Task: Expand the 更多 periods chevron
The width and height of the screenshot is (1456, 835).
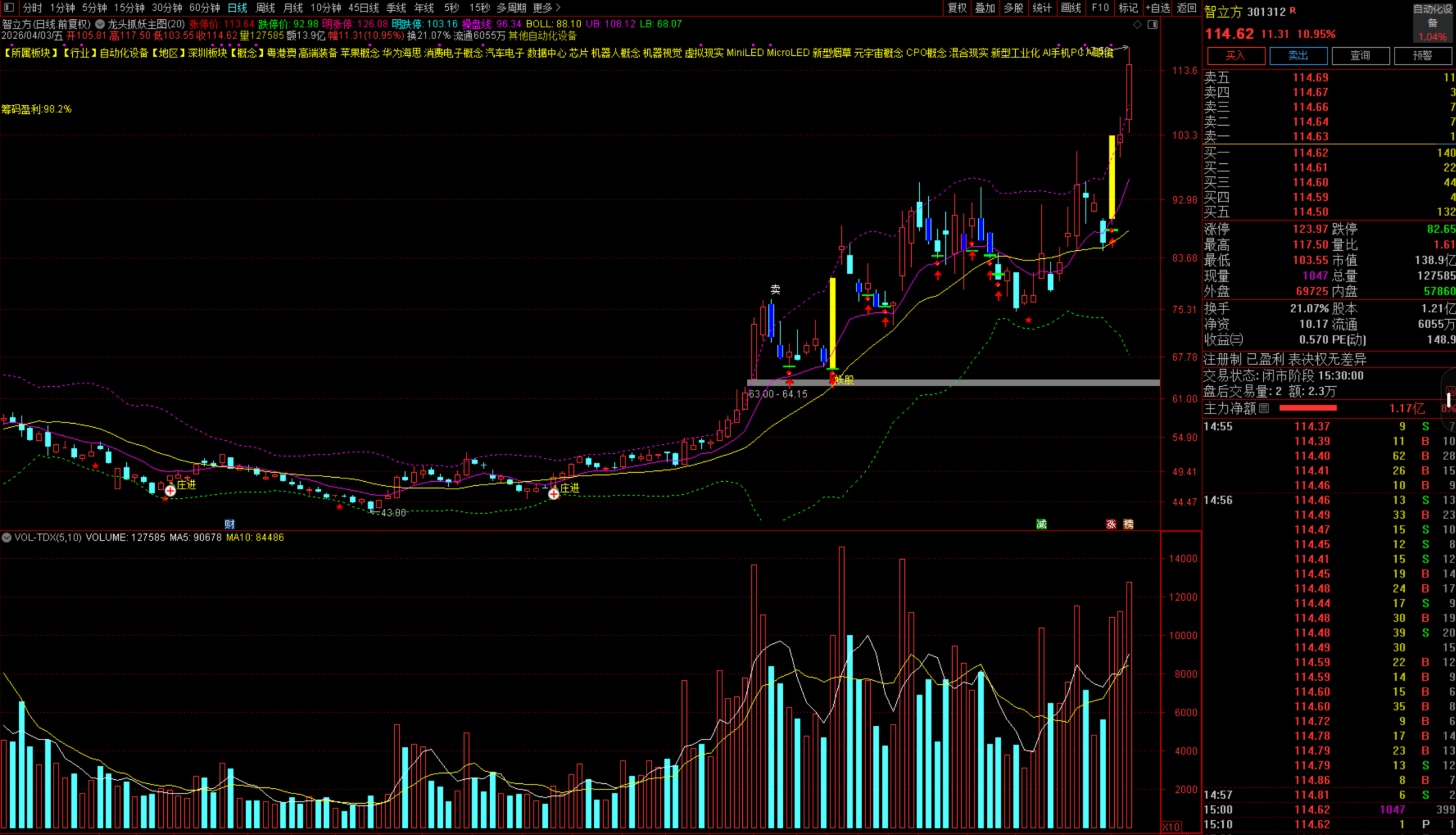Action: click(558, 7)
